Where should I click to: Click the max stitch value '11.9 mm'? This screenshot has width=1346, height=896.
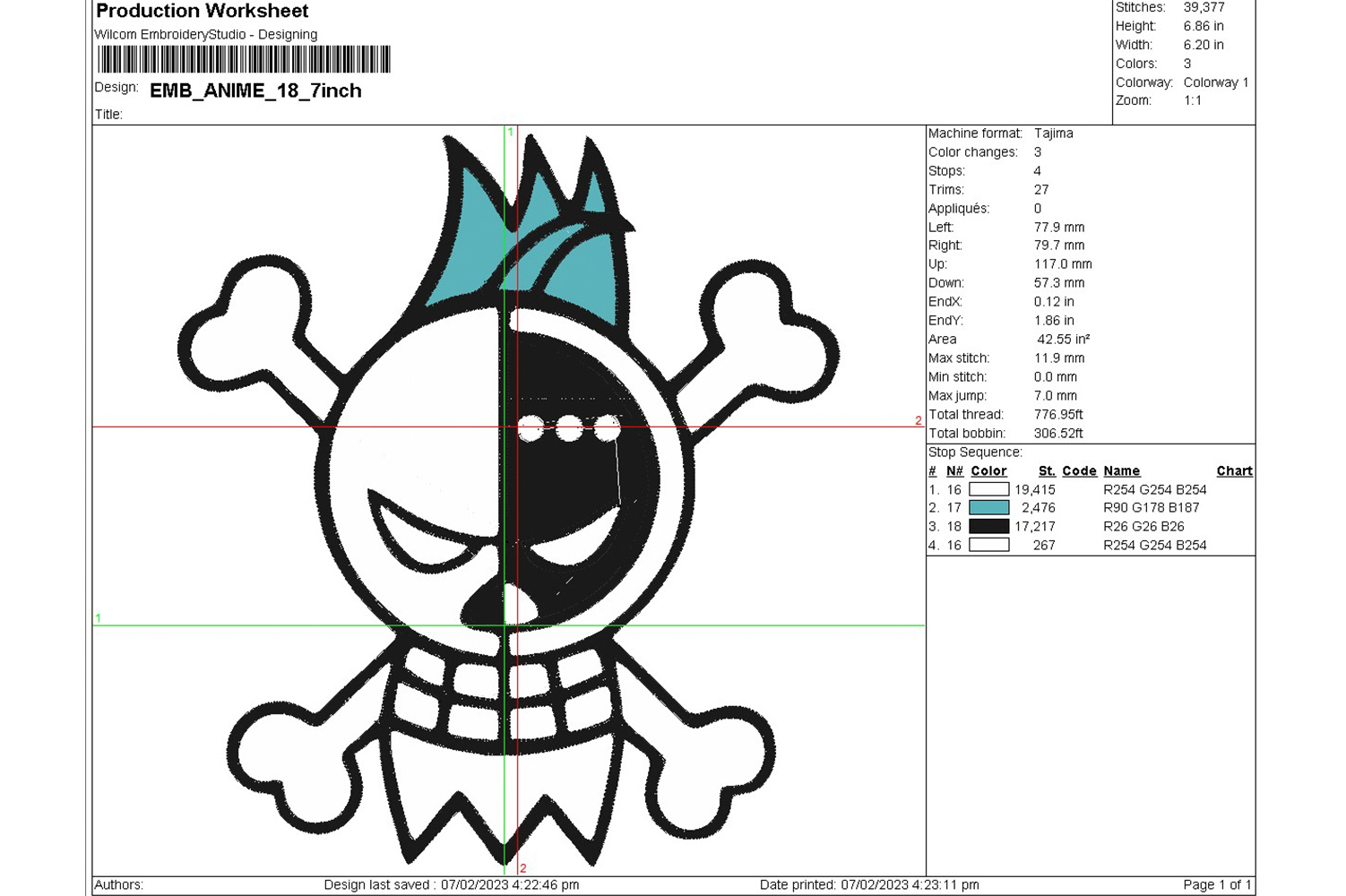click(1059, 358)
